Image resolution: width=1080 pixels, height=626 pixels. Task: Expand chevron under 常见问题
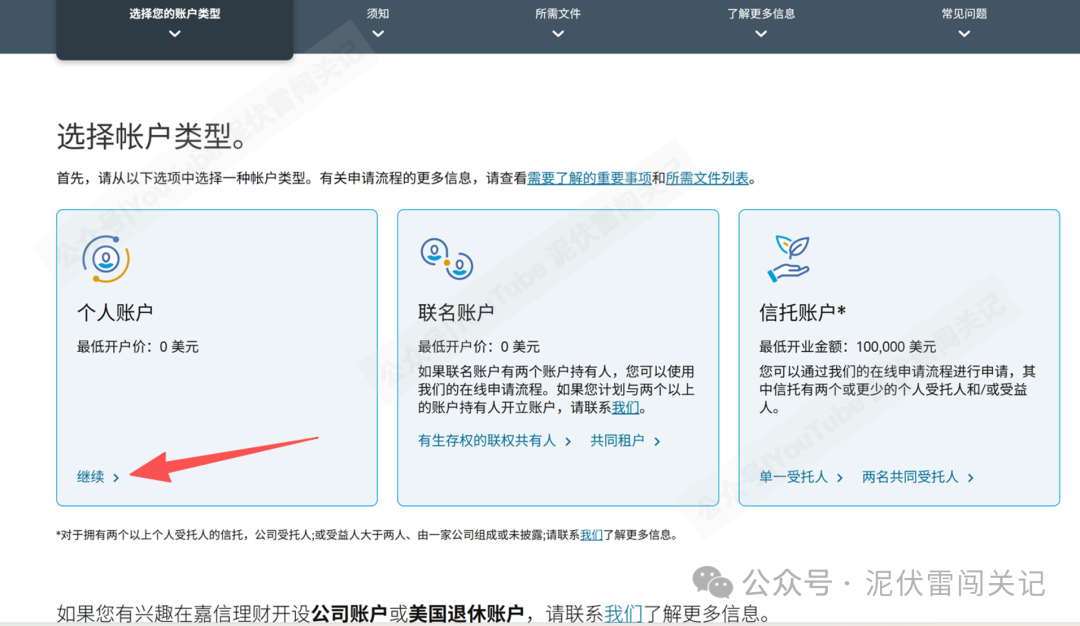pyautogui.click(x=964, y=34)
